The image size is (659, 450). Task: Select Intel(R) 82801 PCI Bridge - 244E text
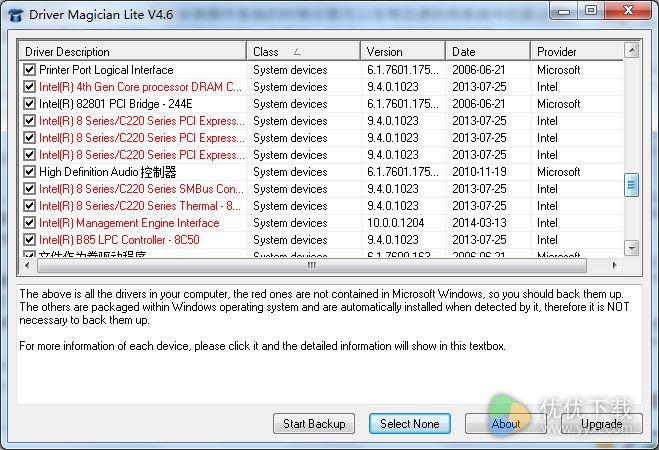(116, 103)
